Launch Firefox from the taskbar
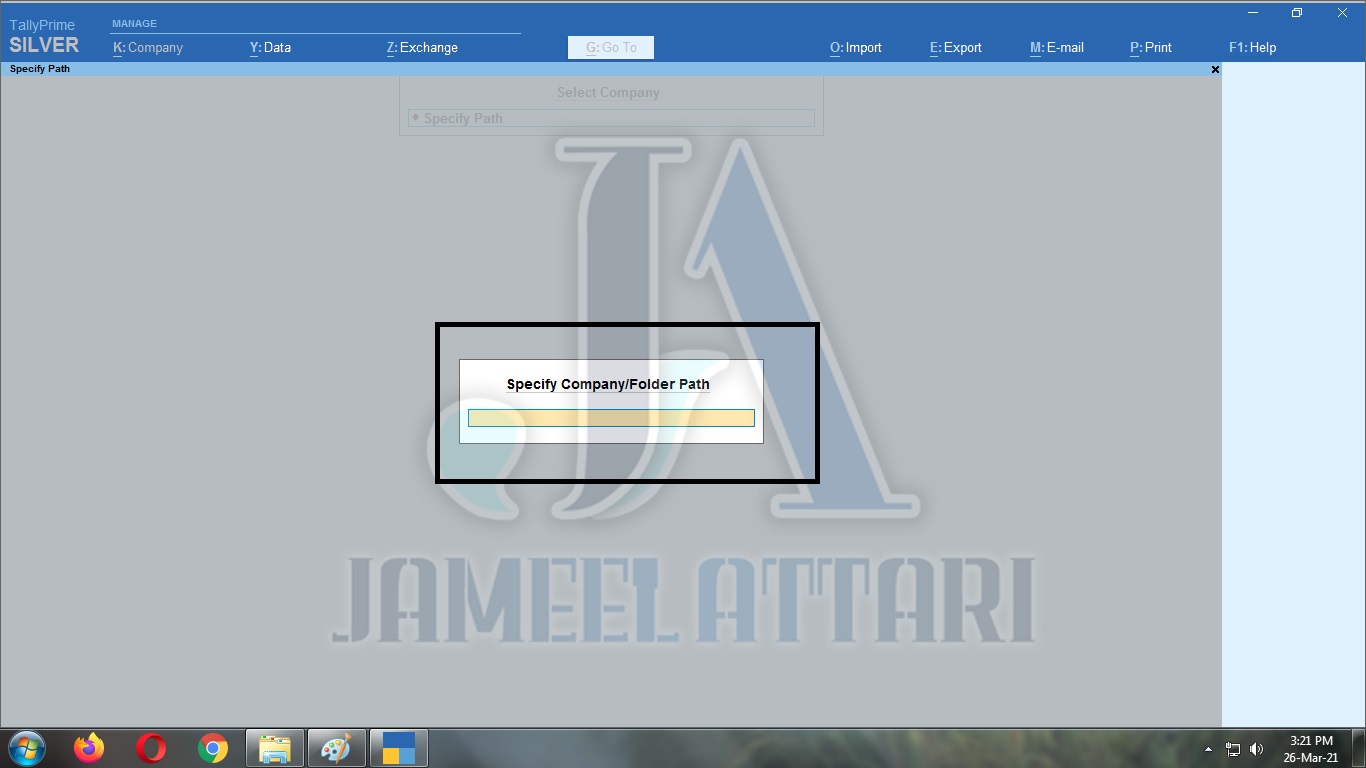Image resolution: width=1366 pixels, height=768 pixels. (89, 748)
